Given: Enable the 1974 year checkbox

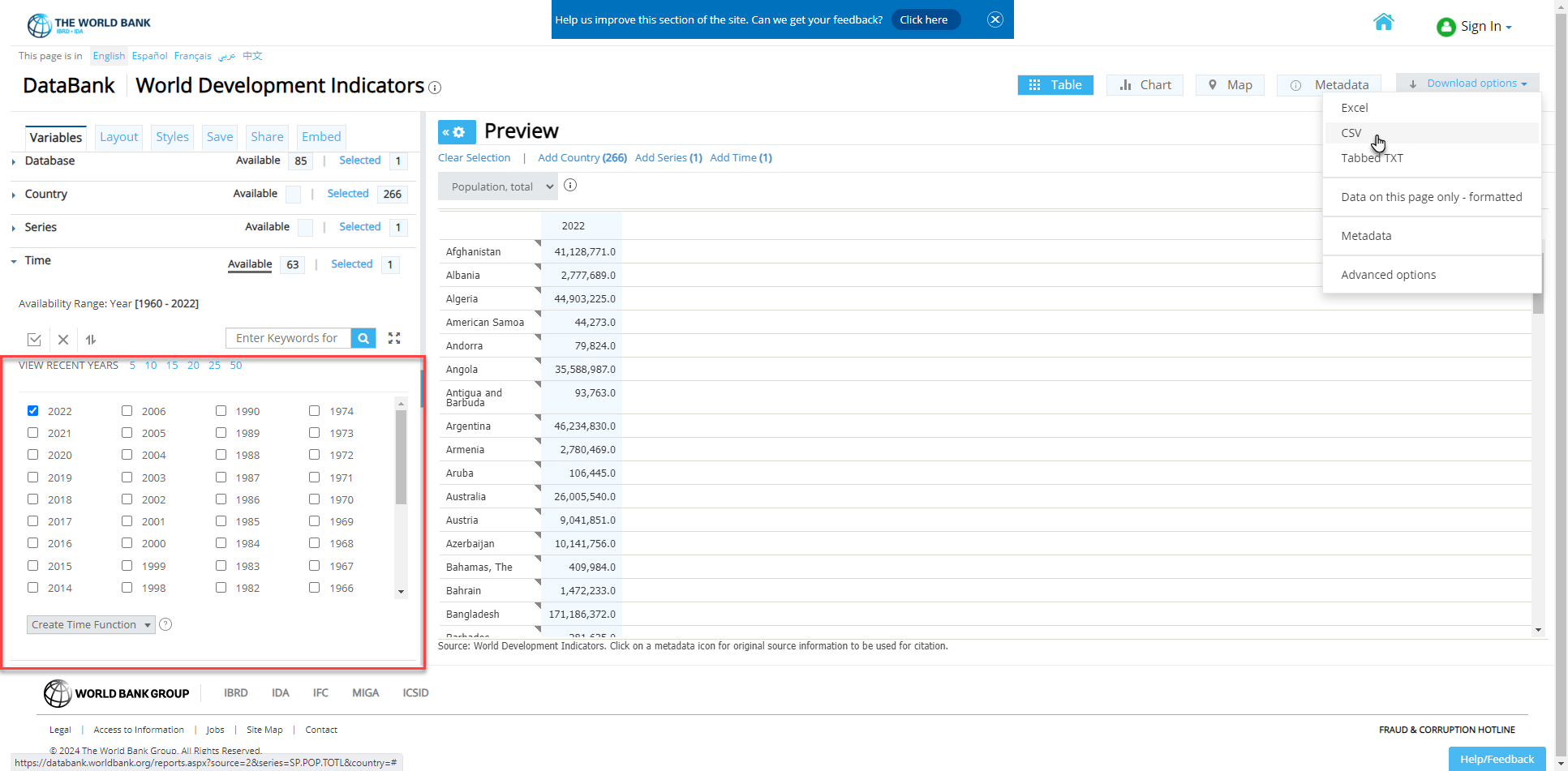Looking at the screenshot, I should point(315,411).
